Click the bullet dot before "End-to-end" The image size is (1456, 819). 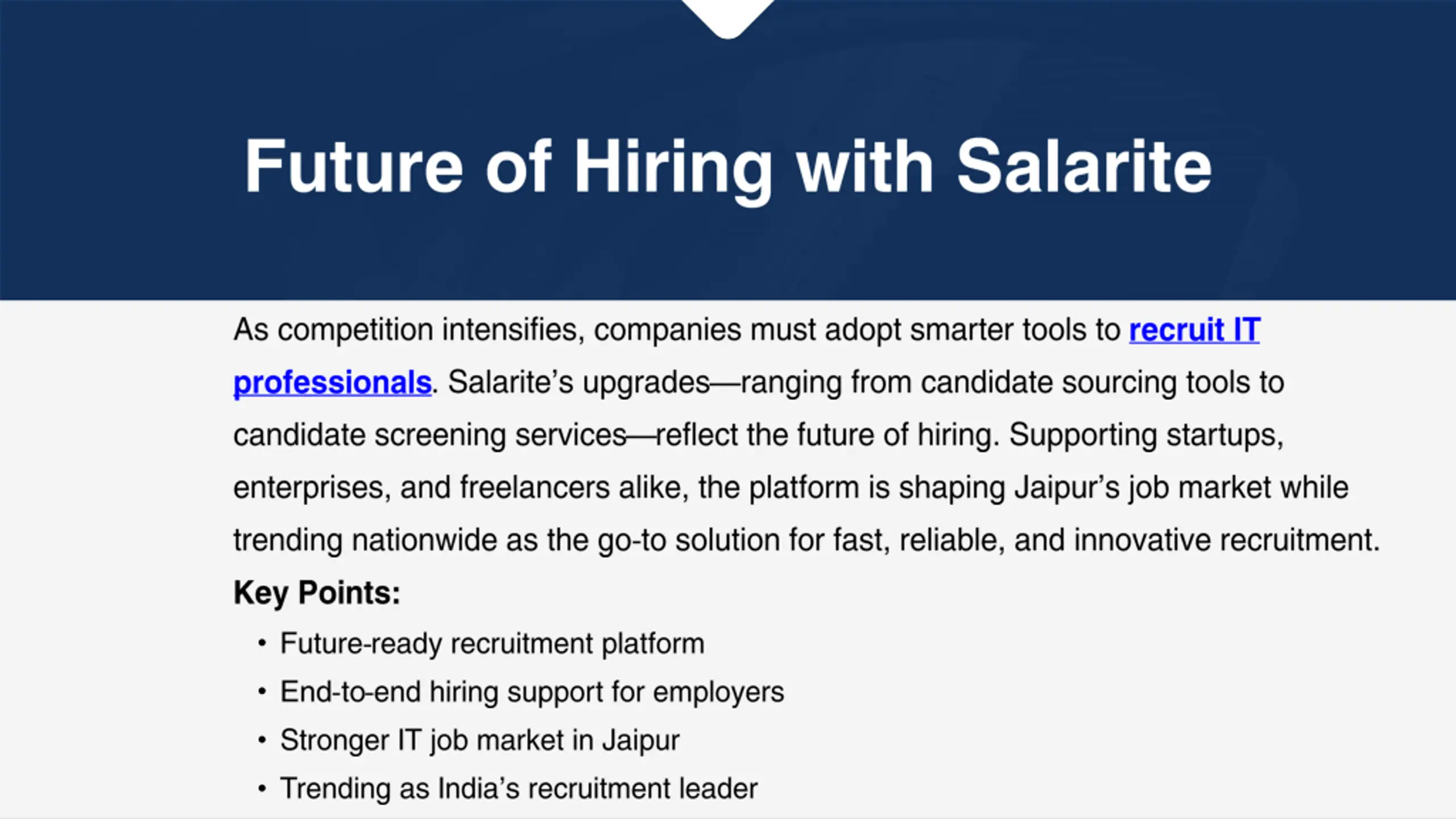pyautogui.click(x=262, y=692)
